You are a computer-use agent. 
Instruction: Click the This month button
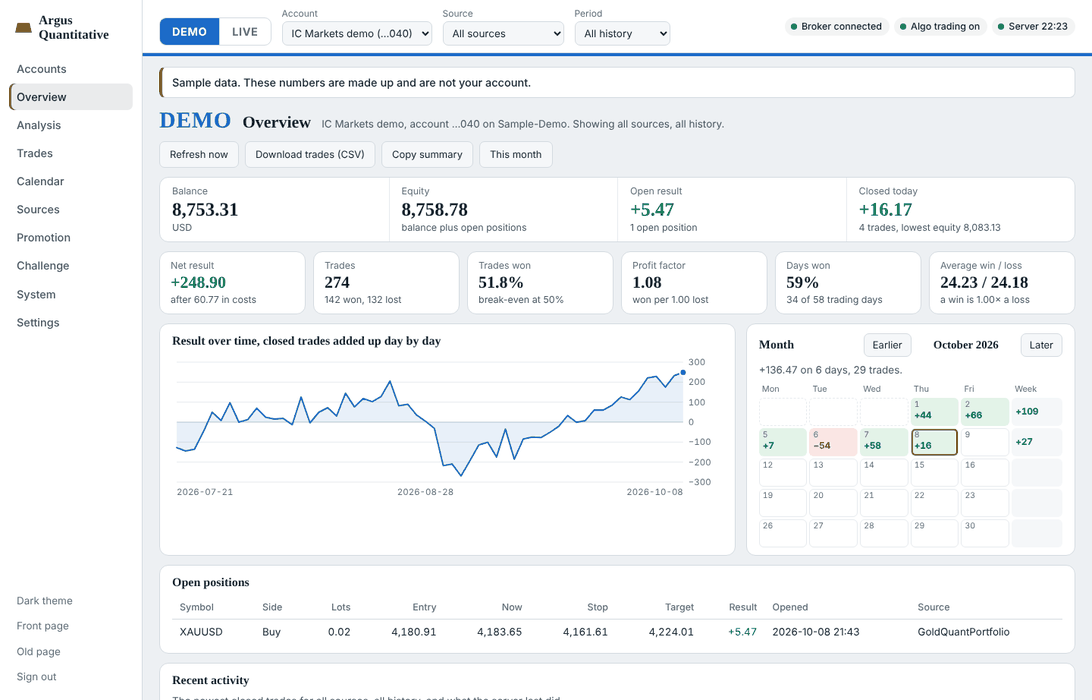(x=515, y=155)
